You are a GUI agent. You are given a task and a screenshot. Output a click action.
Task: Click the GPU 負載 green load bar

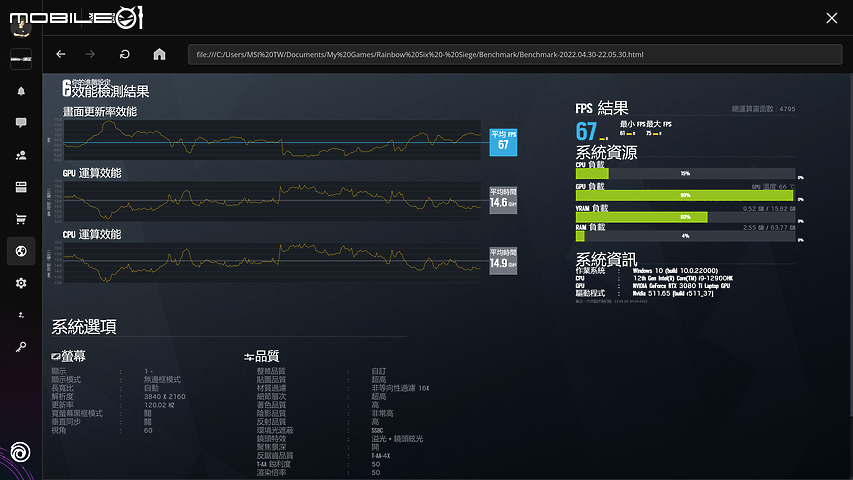[684, 195]
